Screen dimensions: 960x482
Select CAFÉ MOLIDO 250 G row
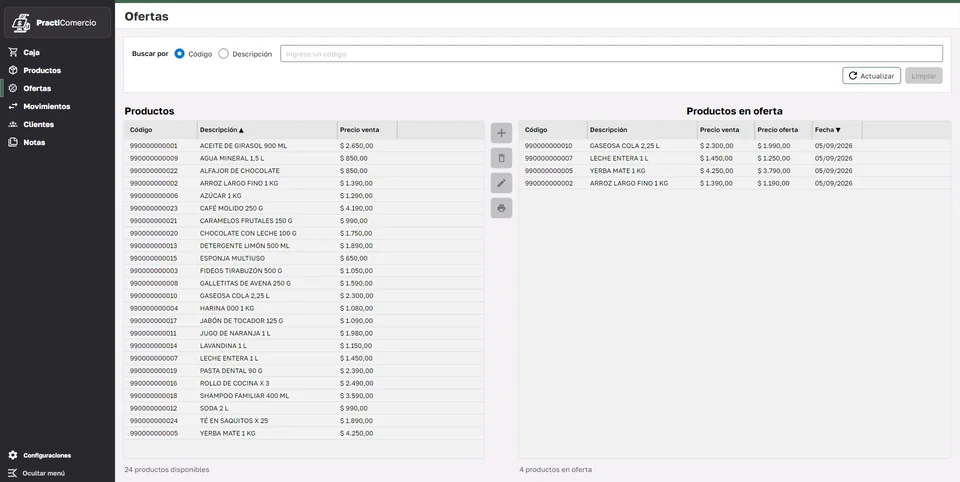tap(304, 208)
